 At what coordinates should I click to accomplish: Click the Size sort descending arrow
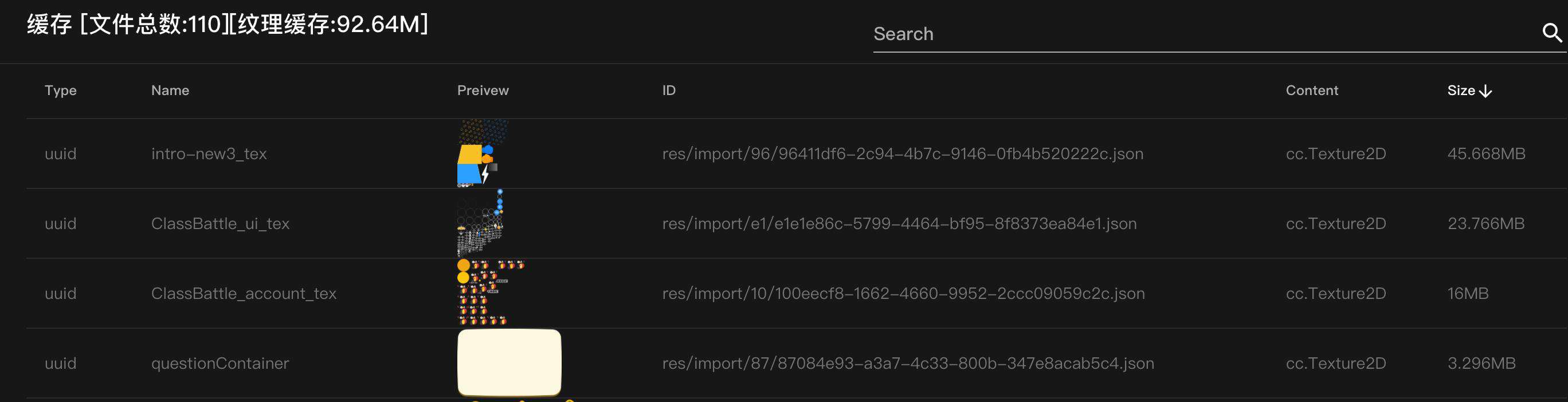point(1485,91)
